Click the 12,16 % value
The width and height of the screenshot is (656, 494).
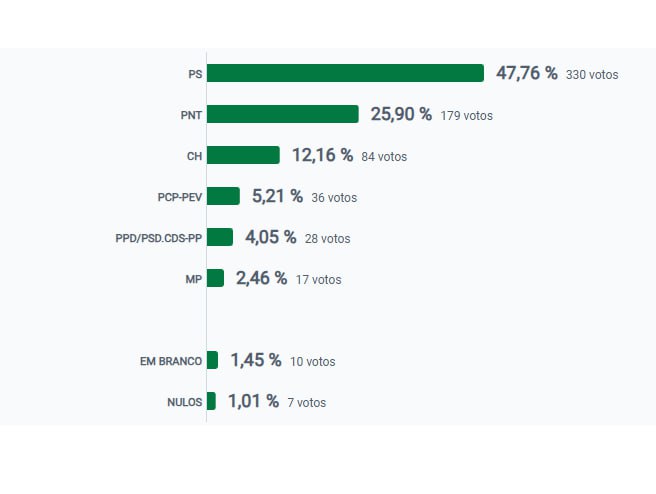tap(322, 155)
